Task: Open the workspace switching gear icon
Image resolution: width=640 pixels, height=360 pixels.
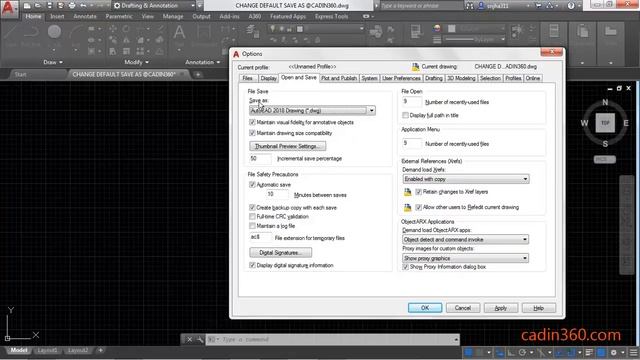Action: tap(613, 352)
